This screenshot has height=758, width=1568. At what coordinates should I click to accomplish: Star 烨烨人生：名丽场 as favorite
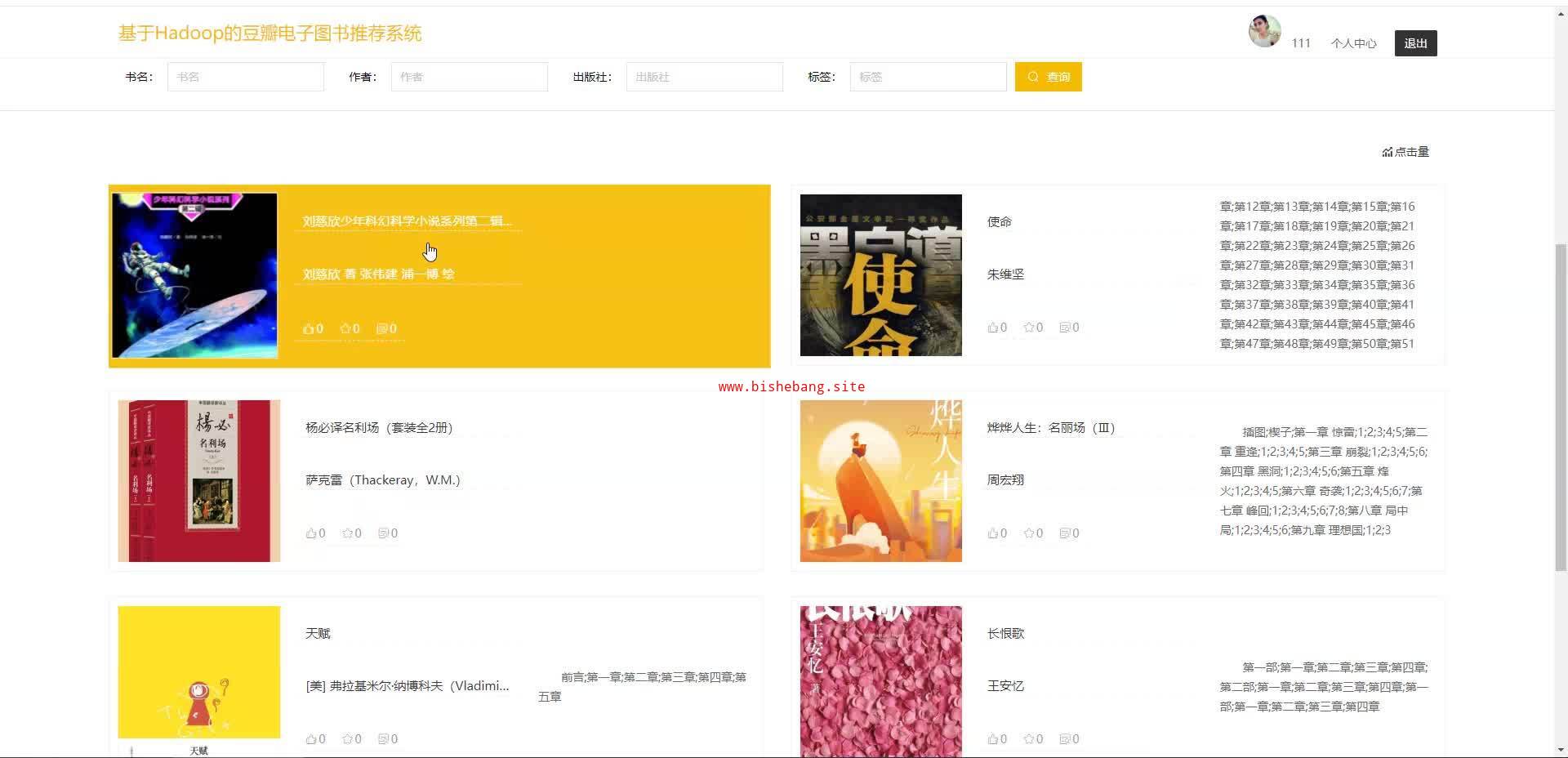pyautogui.click(x=1033, y=533)
